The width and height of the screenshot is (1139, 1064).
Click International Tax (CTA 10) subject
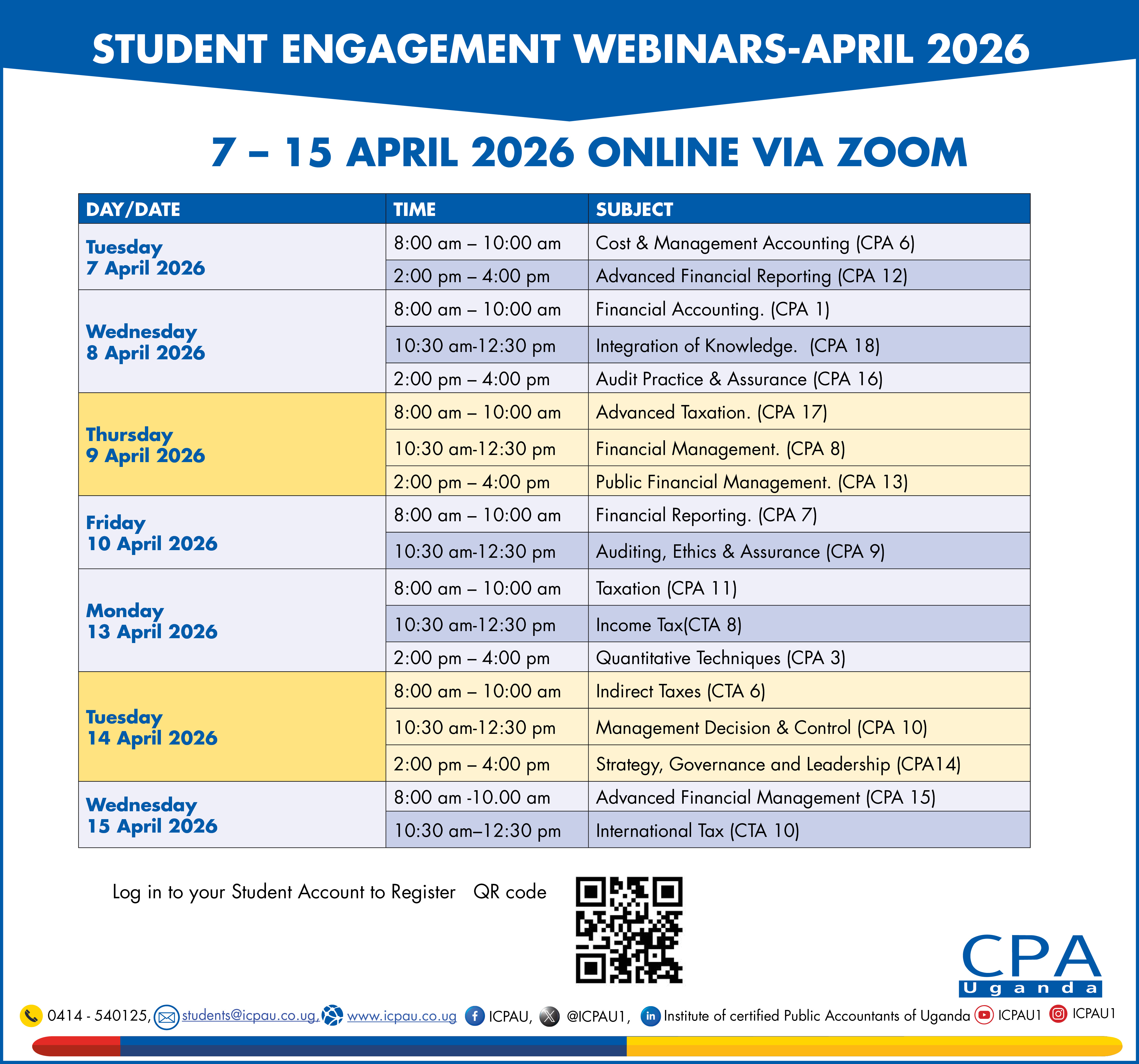[697, 830]
